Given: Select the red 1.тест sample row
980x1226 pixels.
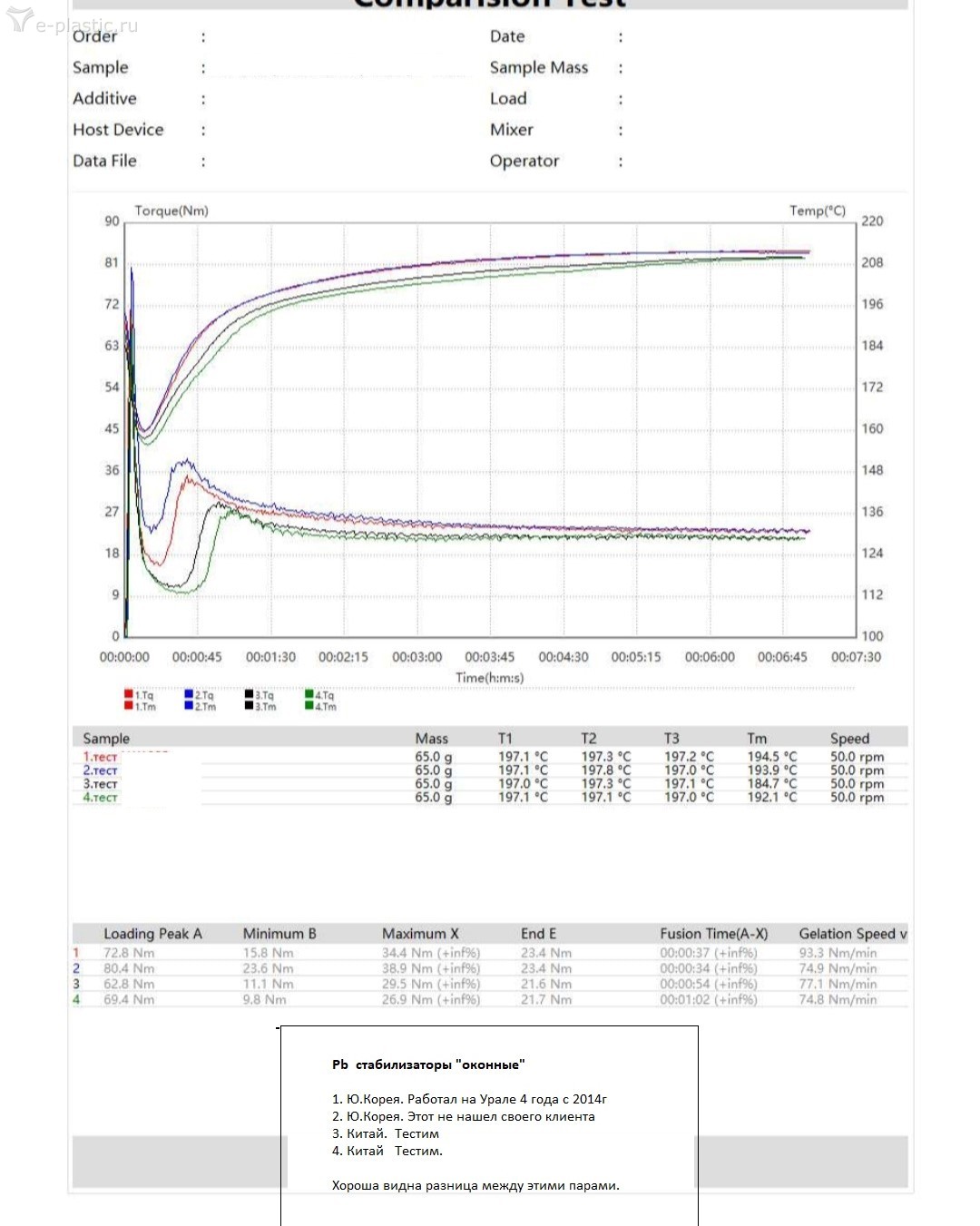Looking at the screenshot, I should 100,757.
